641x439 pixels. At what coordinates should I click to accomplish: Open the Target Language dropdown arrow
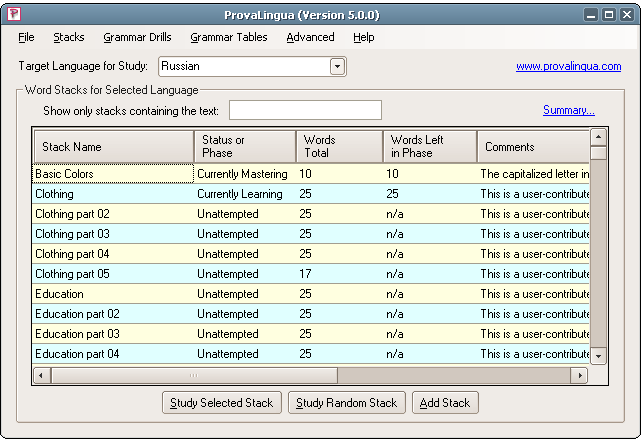[x=337, y=66]
